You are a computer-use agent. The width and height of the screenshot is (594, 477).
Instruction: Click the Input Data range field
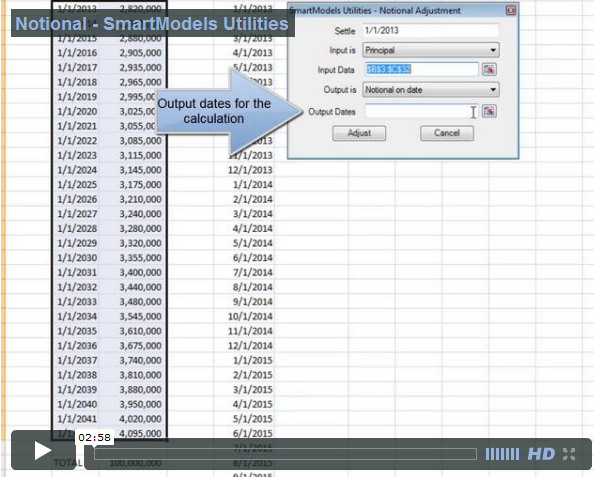point(421,69)
